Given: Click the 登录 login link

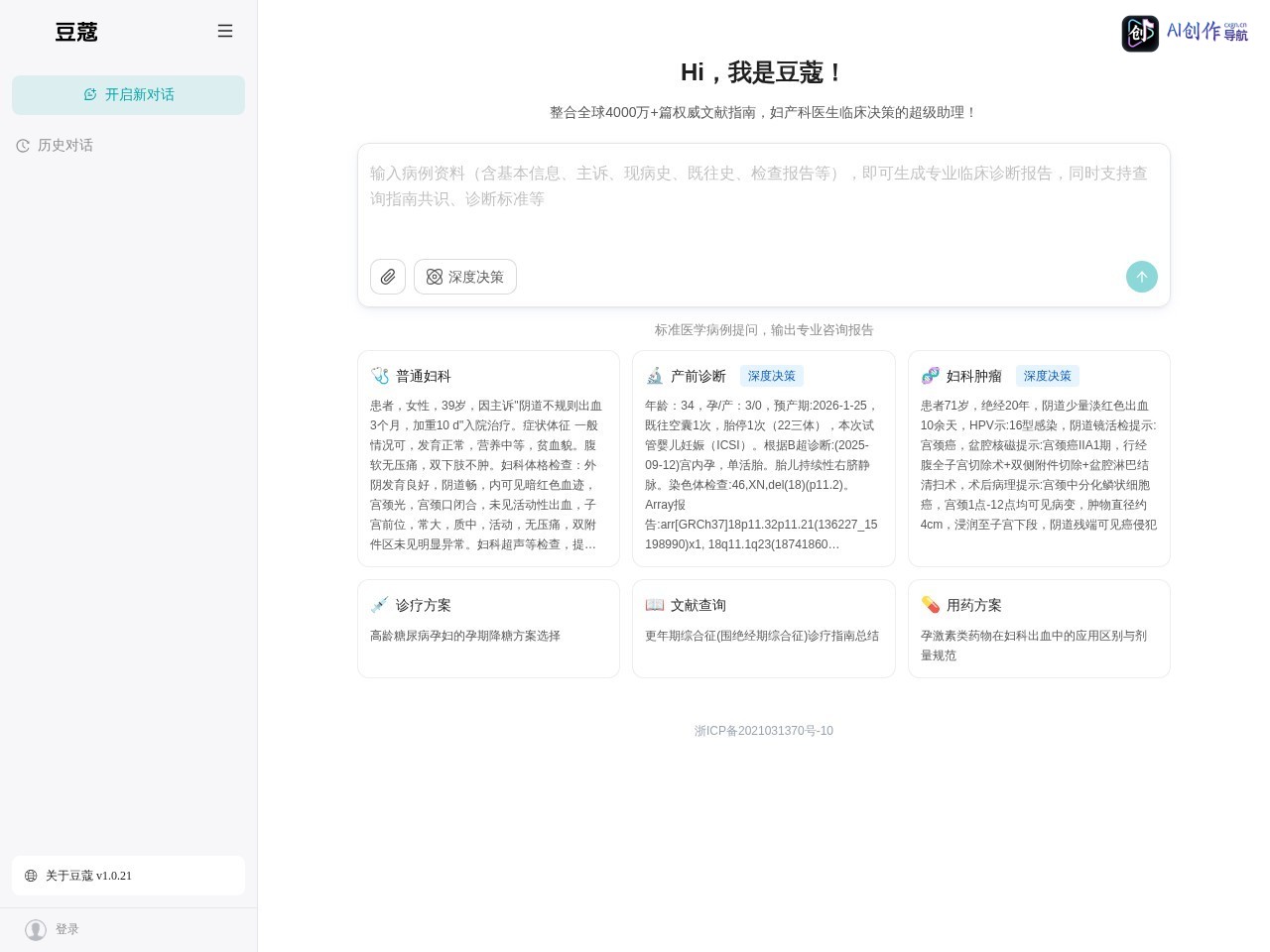Looking at the screenshot, I should (x=67, y=929).
